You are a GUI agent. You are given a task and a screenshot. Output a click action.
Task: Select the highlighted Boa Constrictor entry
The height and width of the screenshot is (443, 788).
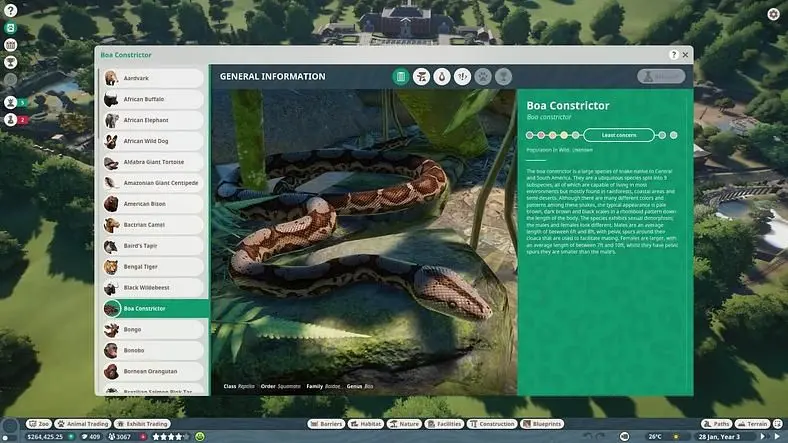[x=155, y=308]
